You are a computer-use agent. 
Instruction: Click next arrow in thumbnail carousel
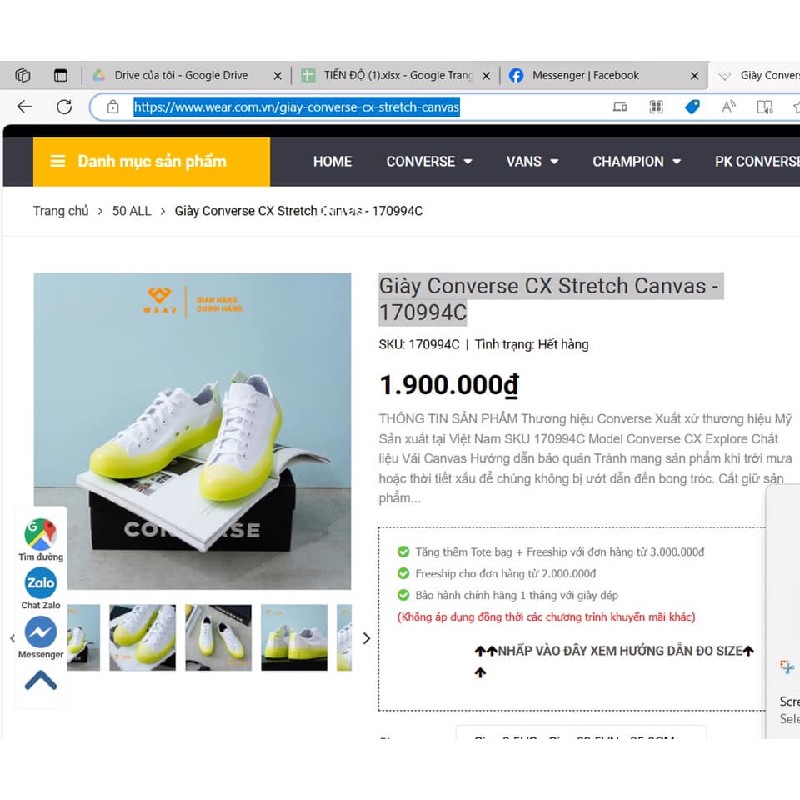(x=366, y=638)
